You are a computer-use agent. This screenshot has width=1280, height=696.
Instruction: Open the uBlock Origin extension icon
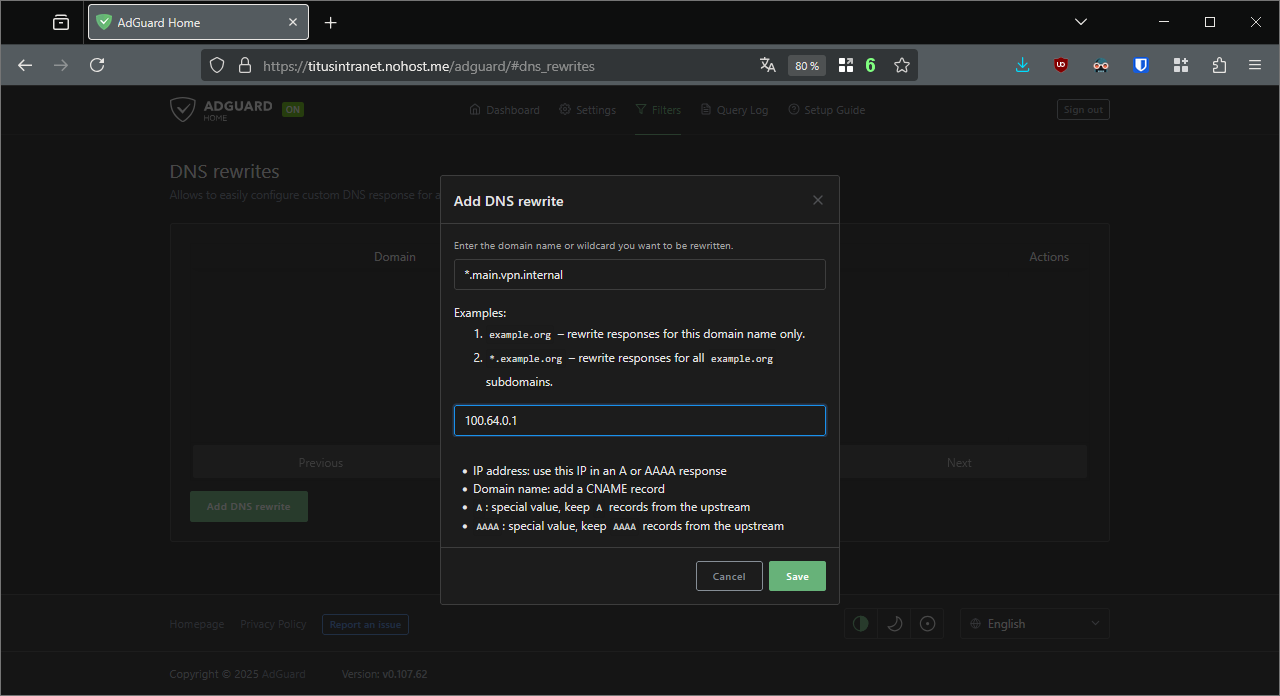tap(1061, 65)
